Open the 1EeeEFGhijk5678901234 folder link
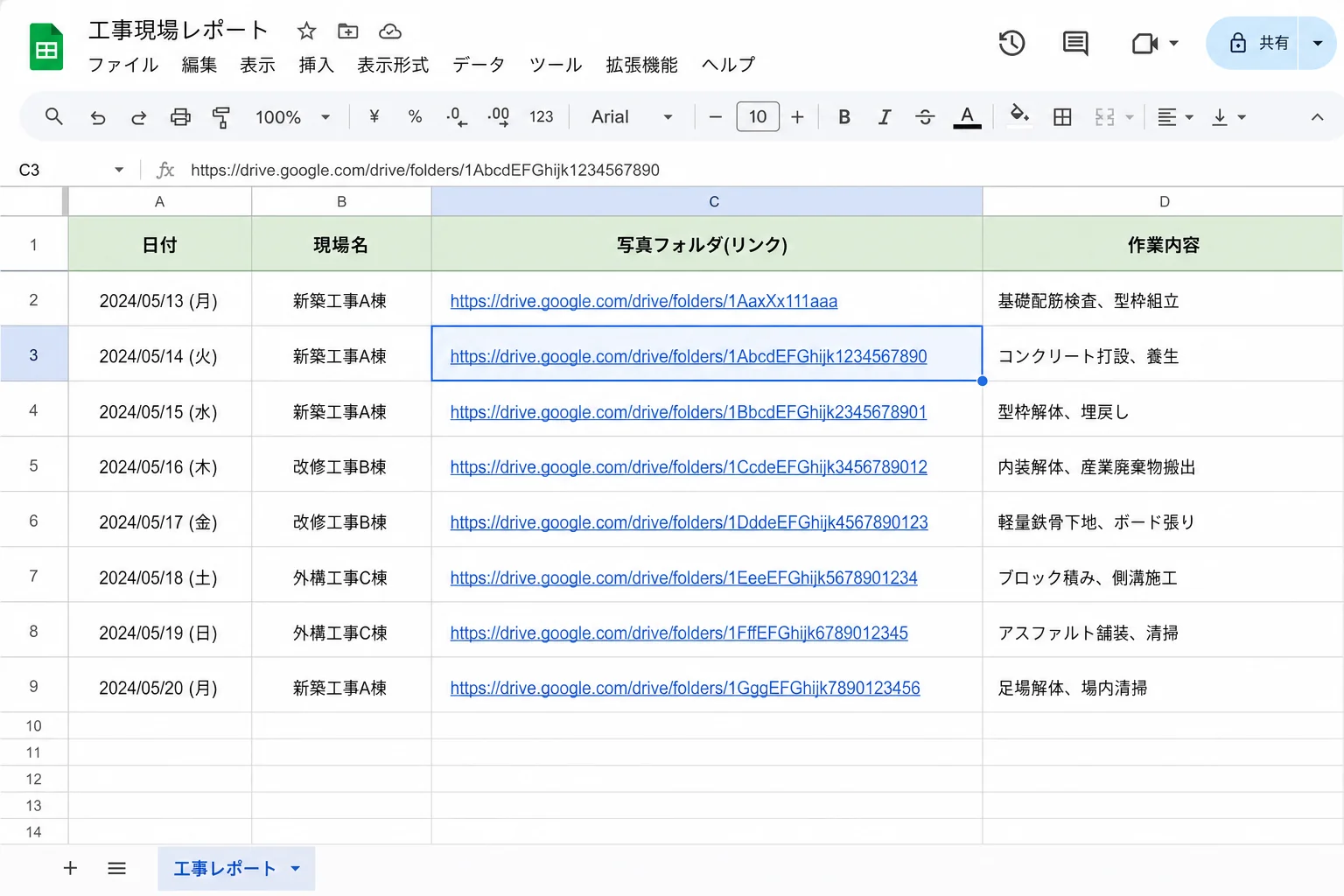The width and height of the screenshot is (1344, 896). point(684,577)
